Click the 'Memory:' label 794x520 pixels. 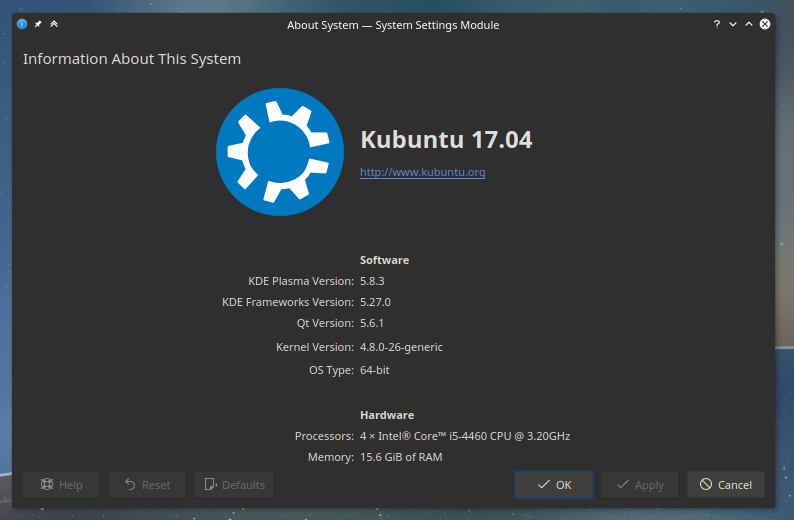tap(331, 457)
